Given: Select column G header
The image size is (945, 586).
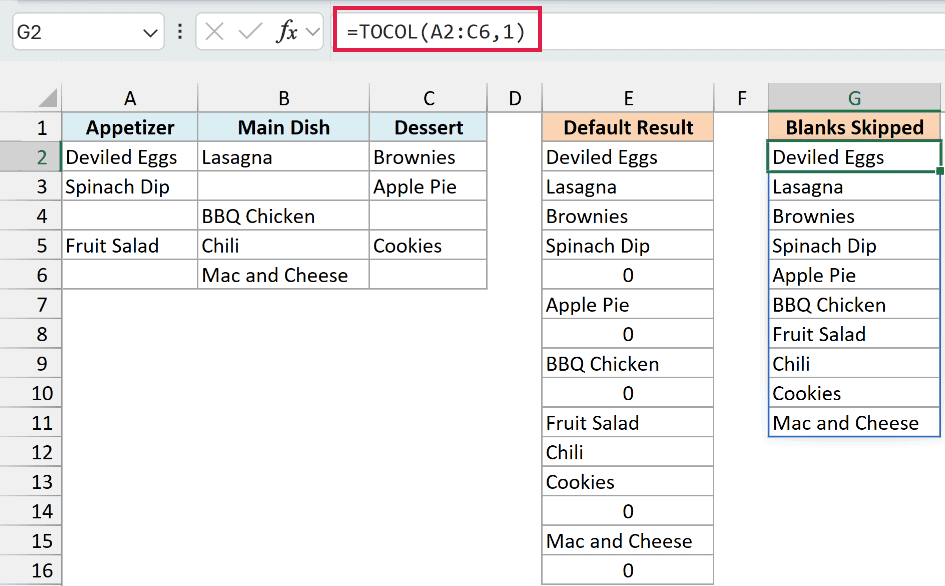Looking at the screenshot, I should point(854,98).
